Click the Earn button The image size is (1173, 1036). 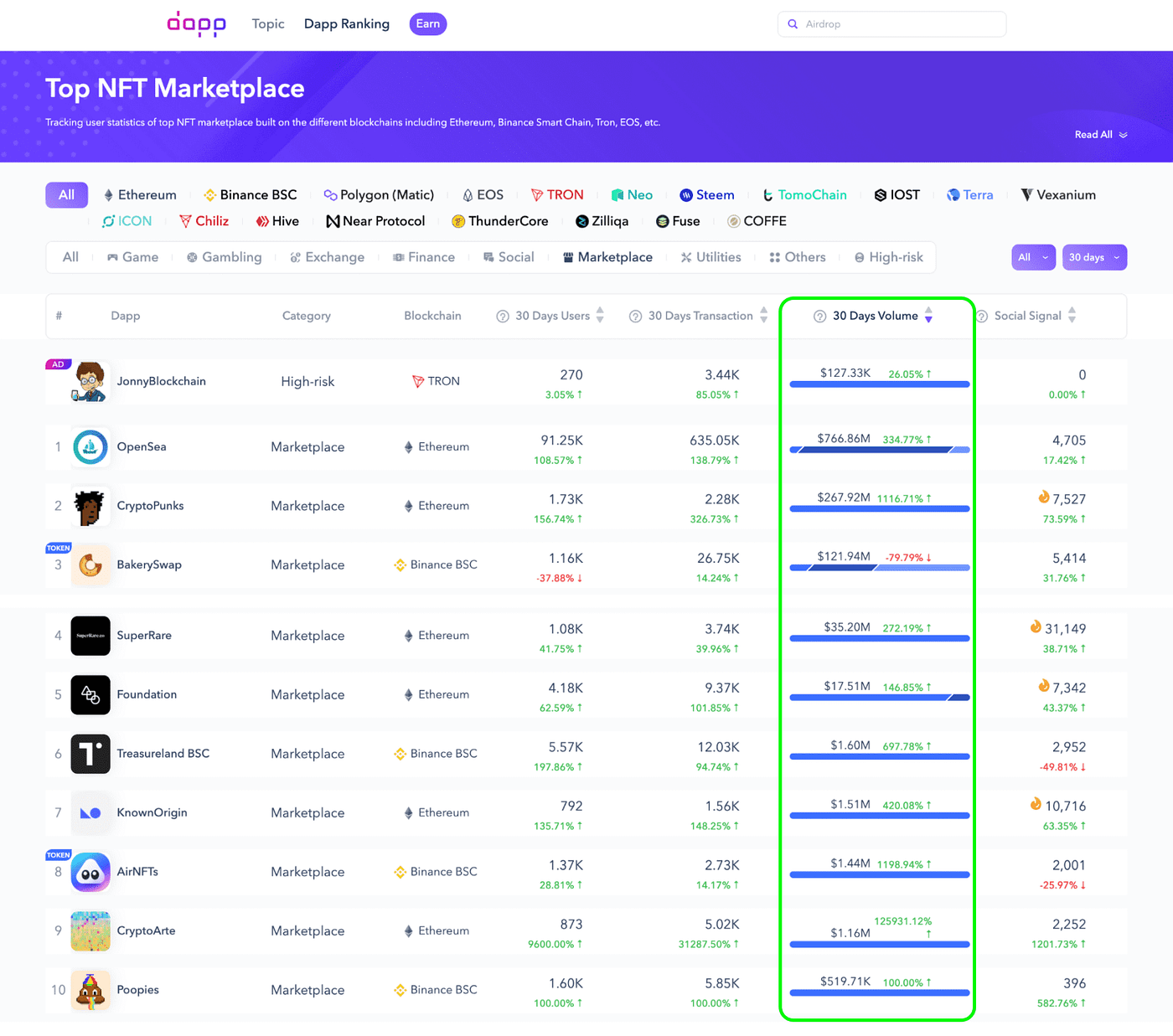click(x=428, y=24)
